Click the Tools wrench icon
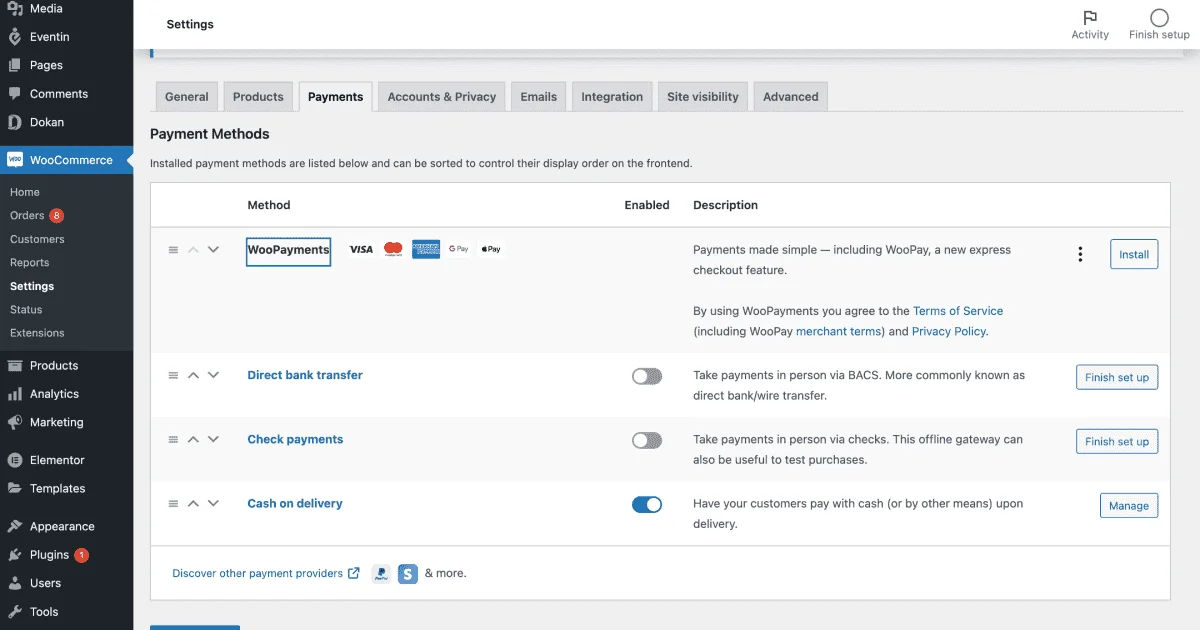The image size is (1200, 630). point(15,611)
